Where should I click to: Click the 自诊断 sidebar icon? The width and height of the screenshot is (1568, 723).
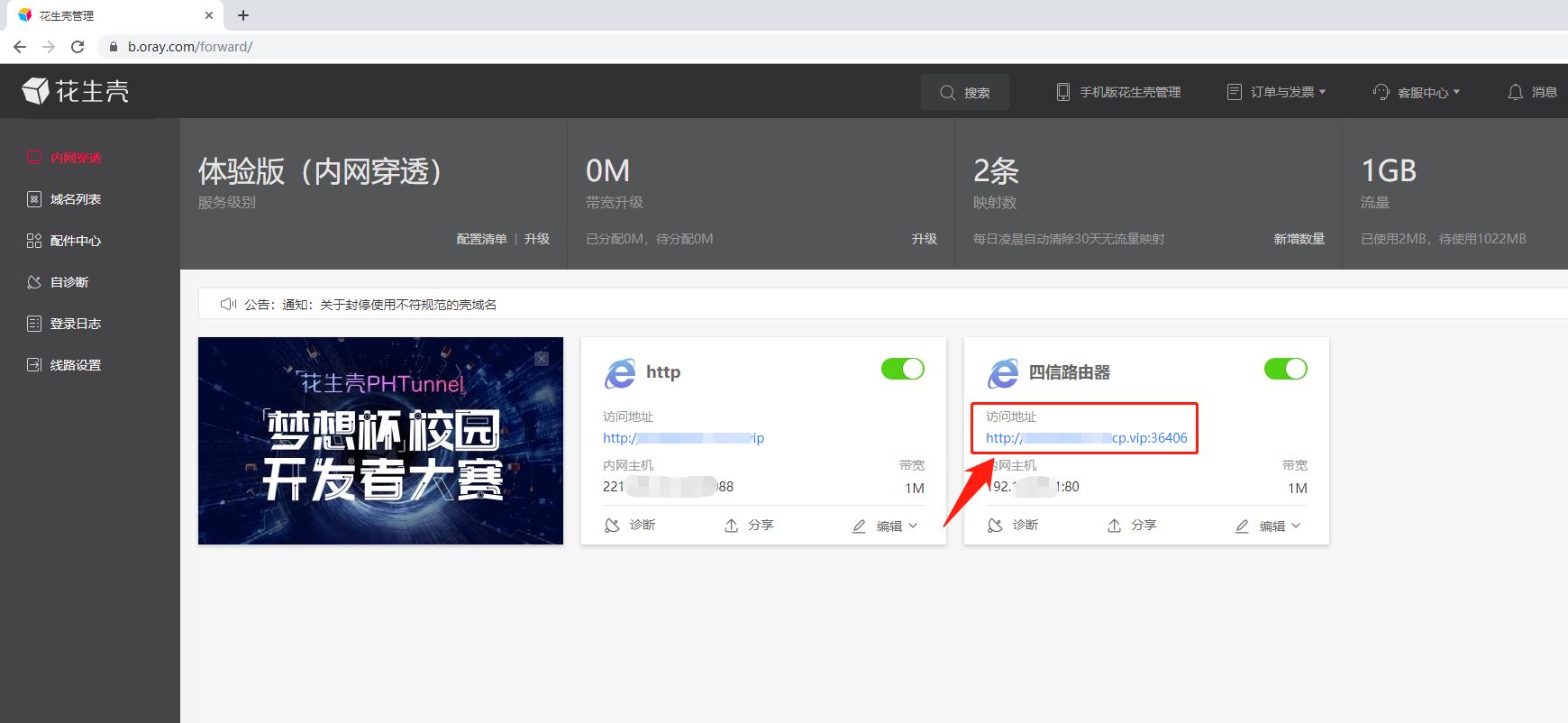tap(34, 282)
